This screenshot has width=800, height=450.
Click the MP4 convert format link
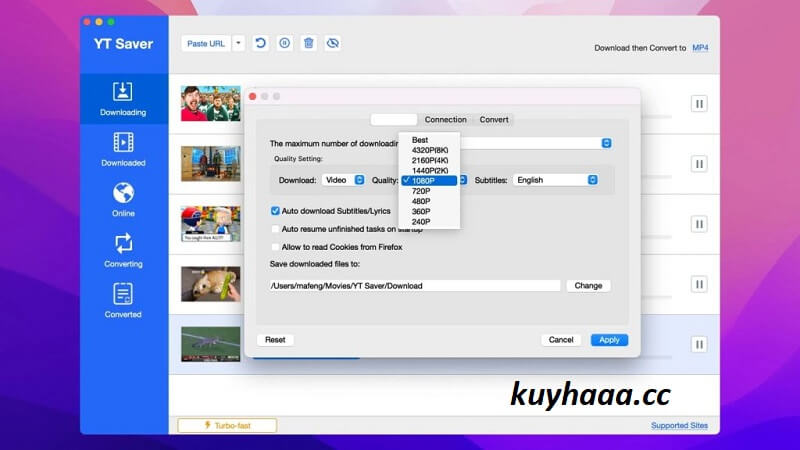(x=700, y=48)
